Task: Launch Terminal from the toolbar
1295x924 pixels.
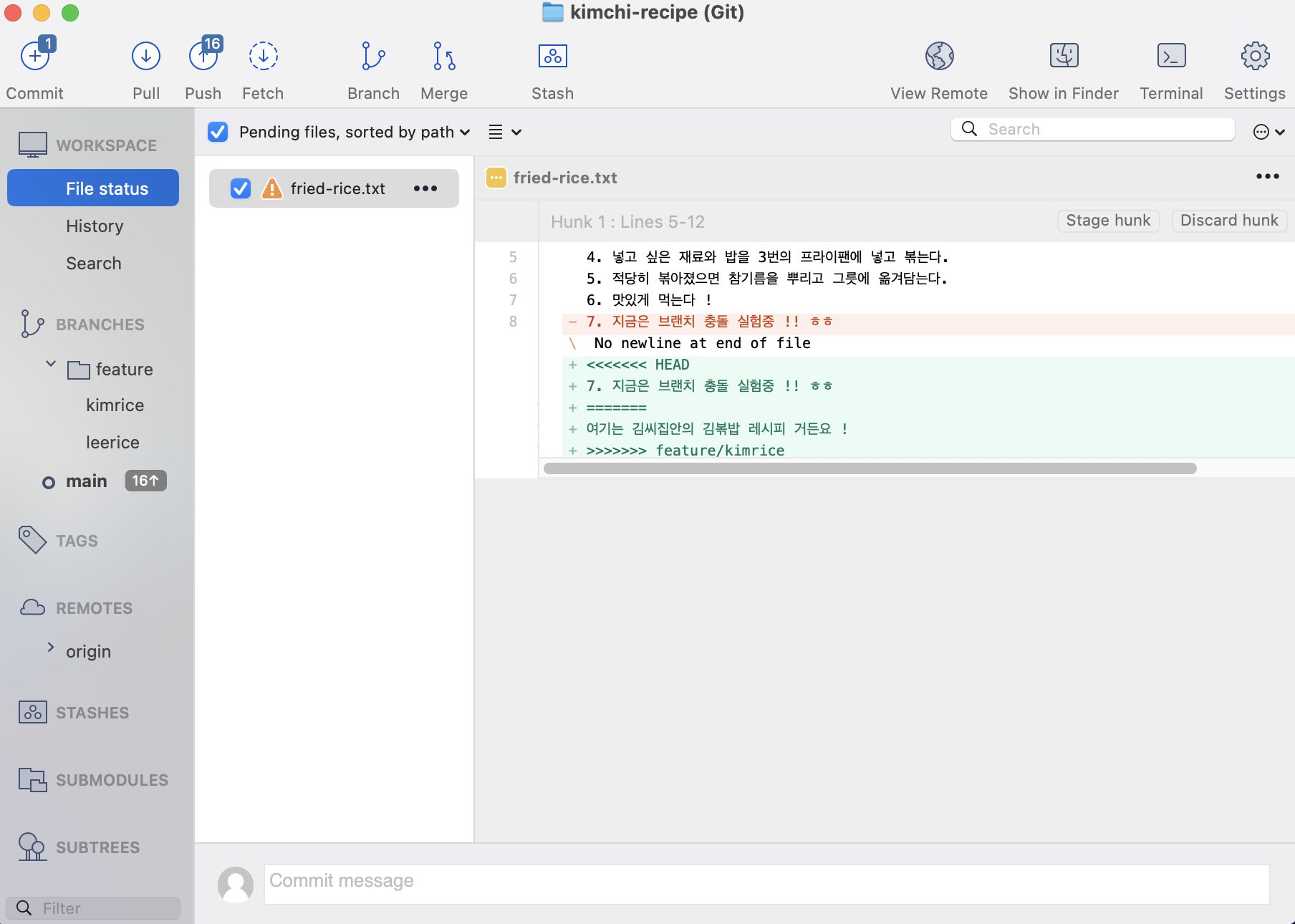Action: [1171, 56]
